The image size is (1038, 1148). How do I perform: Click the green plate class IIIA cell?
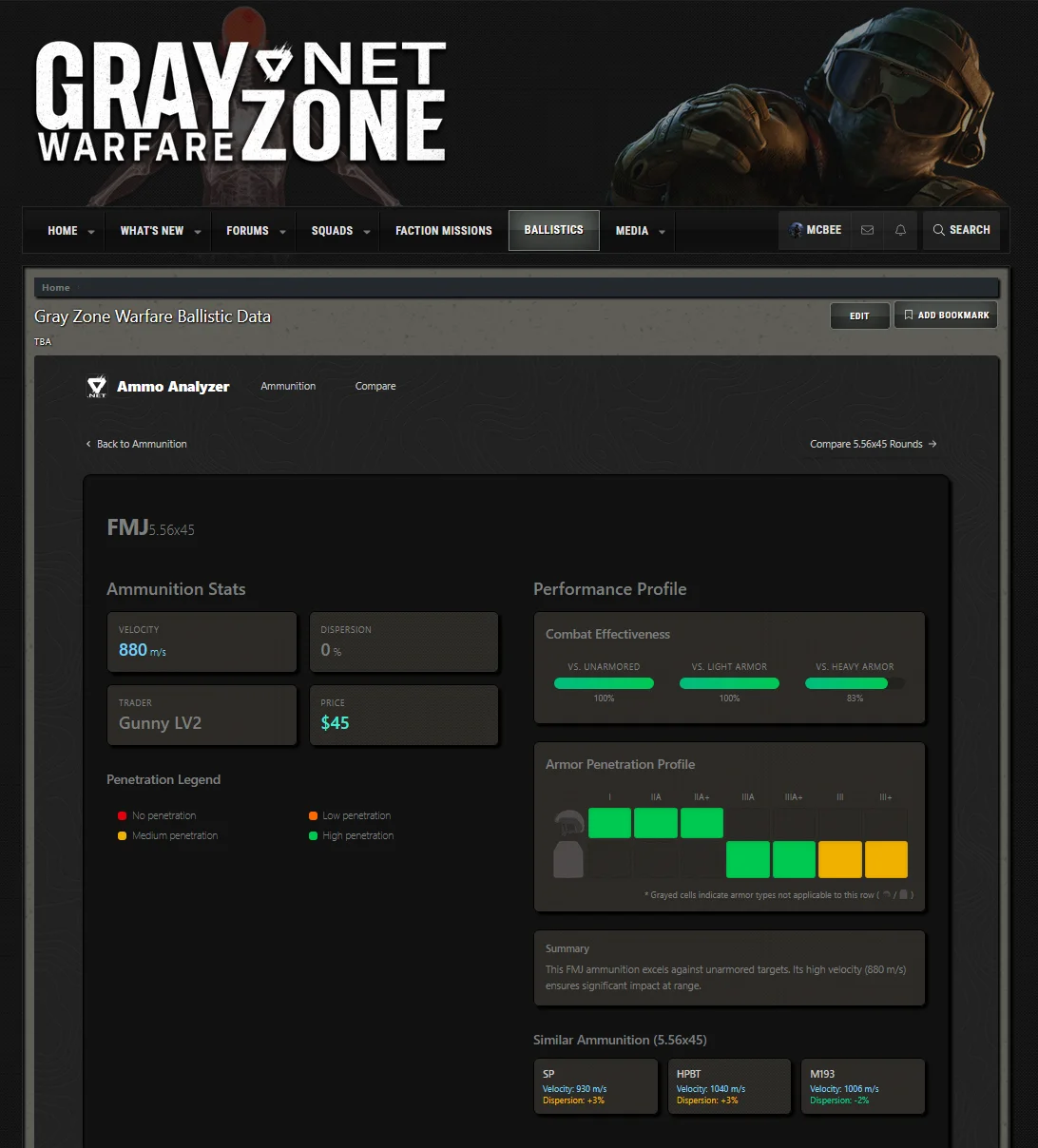748,859
